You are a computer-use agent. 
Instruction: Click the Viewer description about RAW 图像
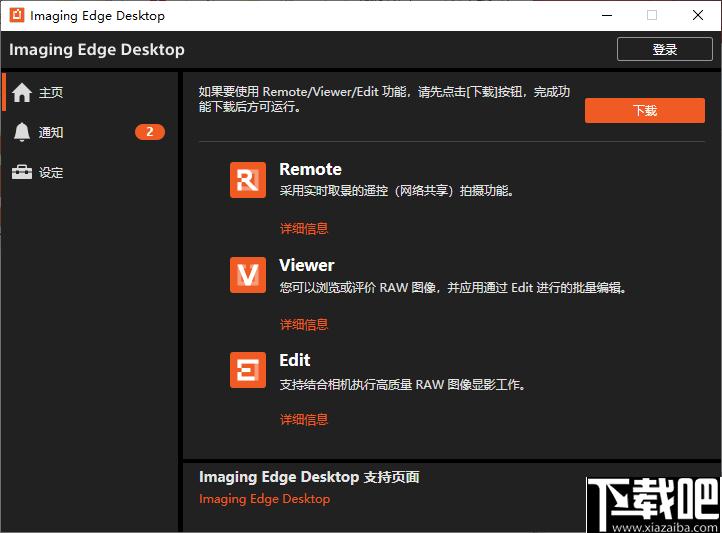[x=453, y=288]
